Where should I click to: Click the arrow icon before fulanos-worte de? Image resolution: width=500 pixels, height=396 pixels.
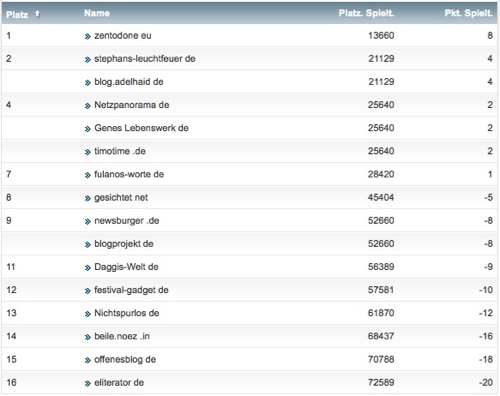[x=88, y=175]
